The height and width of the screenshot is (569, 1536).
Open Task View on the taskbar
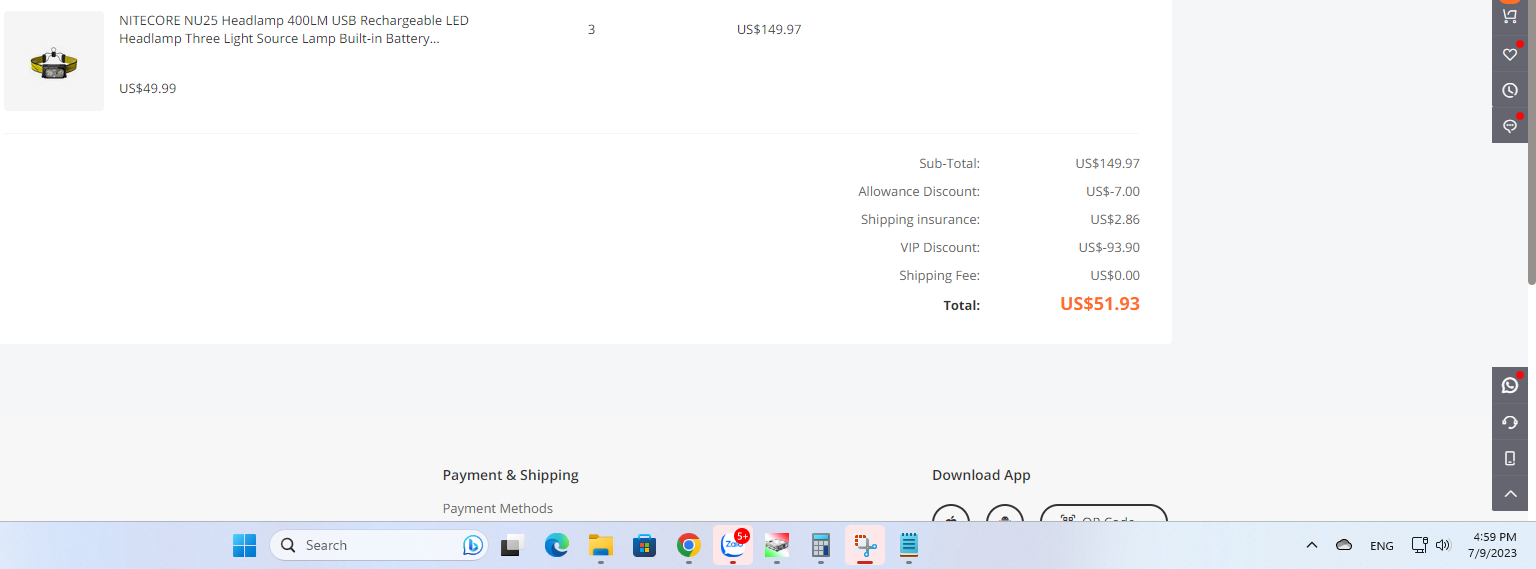[512, 545]
